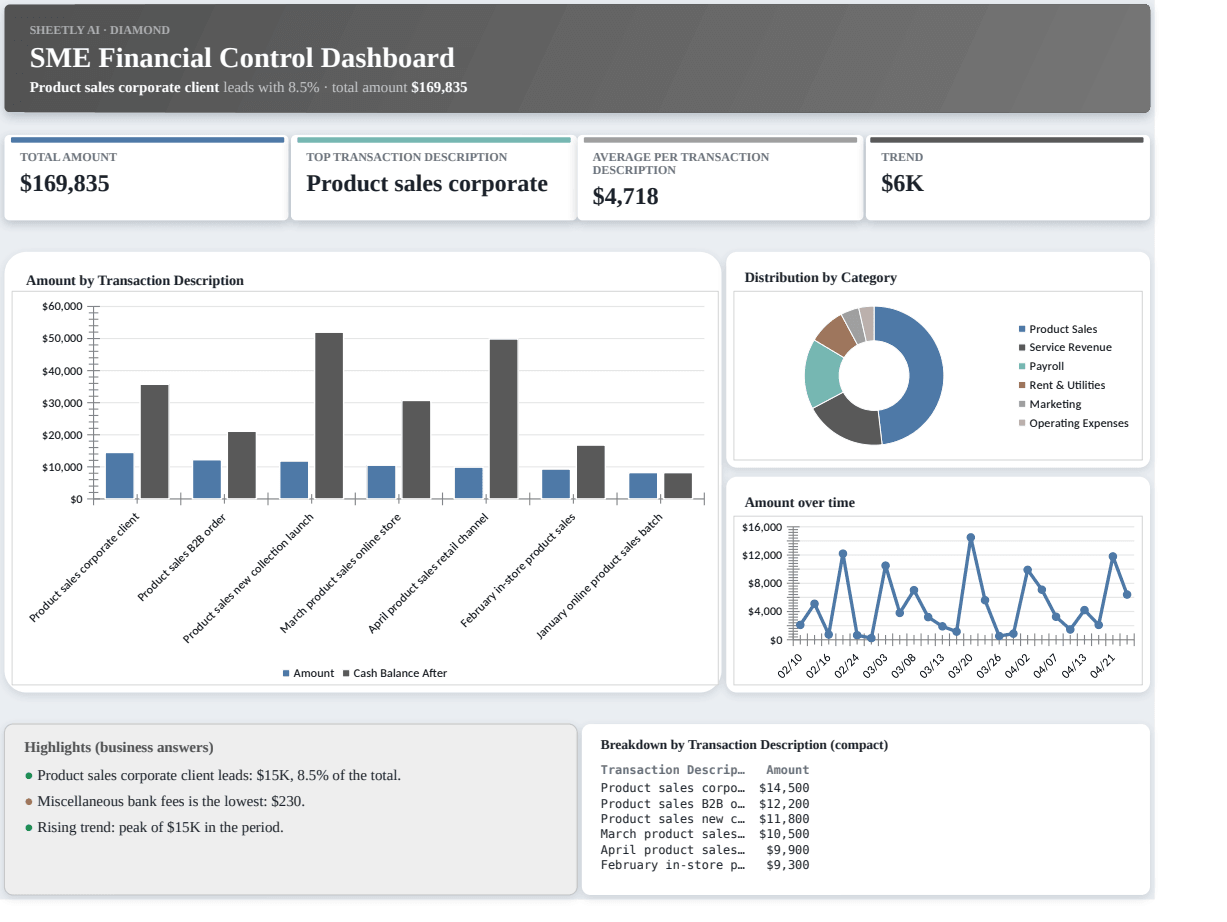1227x922 pixels.
Task: Click the 'Product sales B2B order' axis label
Action: coord(182,558)
